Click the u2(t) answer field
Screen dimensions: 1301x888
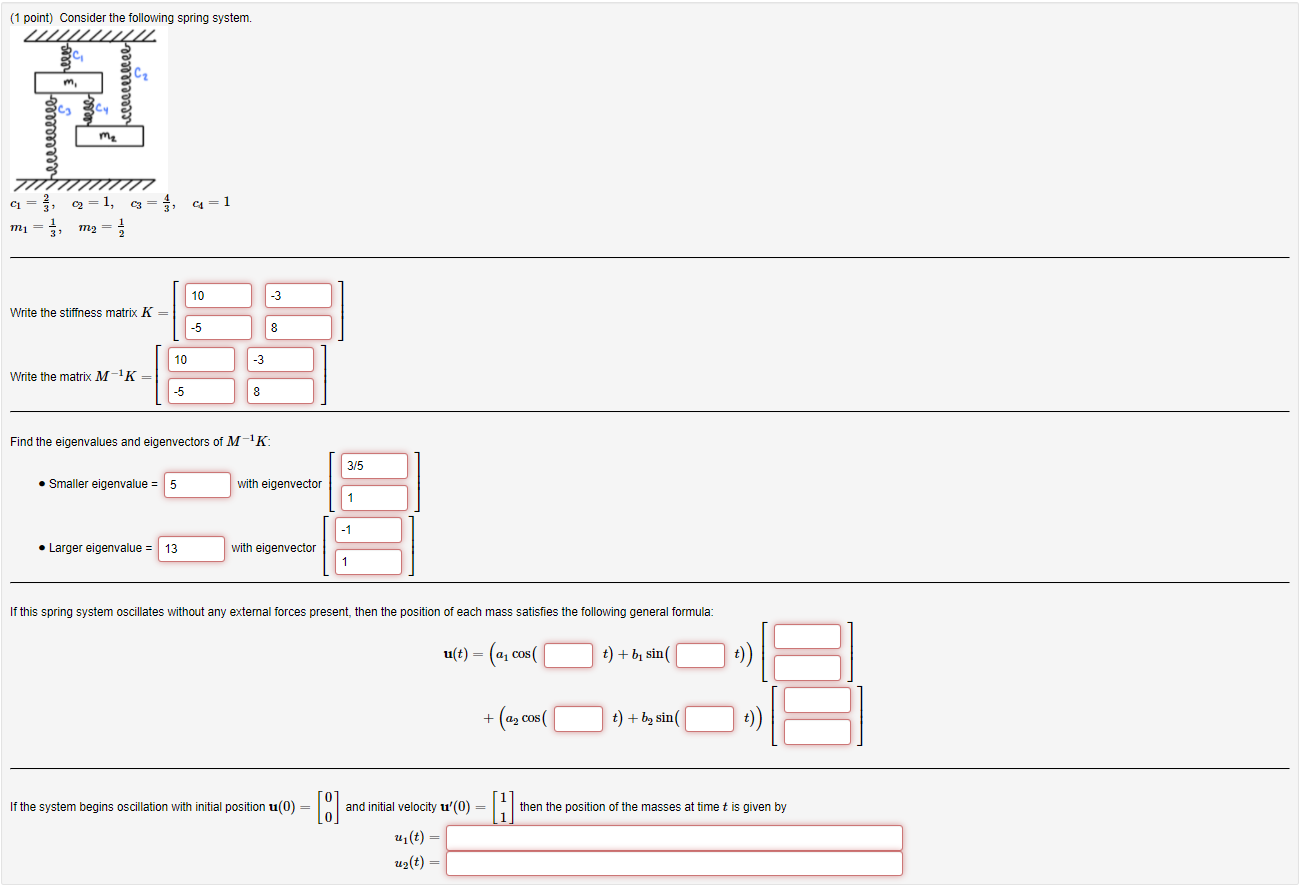click(x=674, y=863)
